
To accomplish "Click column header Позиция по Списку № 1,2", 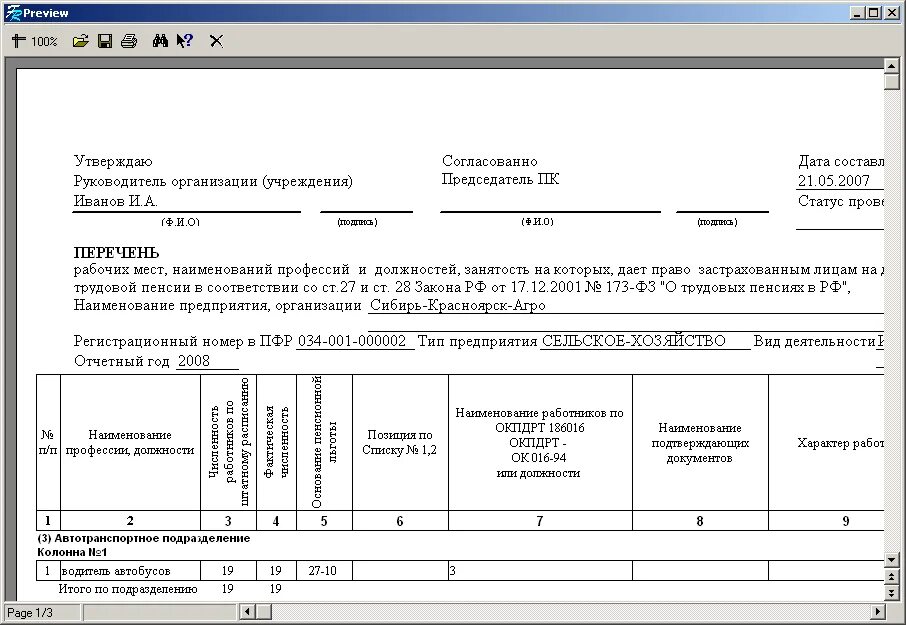I will coord(400,442).
